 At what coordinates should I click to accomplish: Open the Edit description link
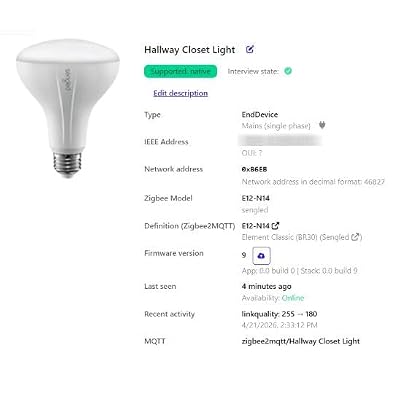tap(180, 93)
